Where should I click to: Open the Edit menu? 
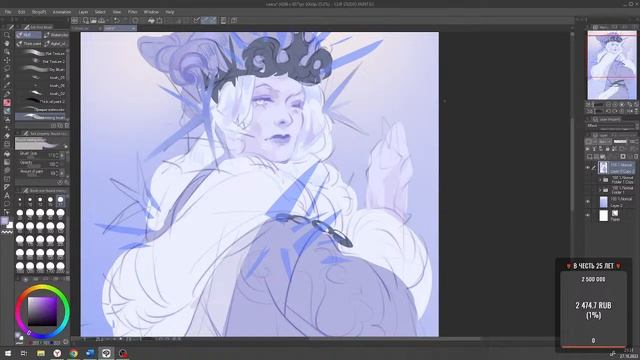[x=21, y=12]
